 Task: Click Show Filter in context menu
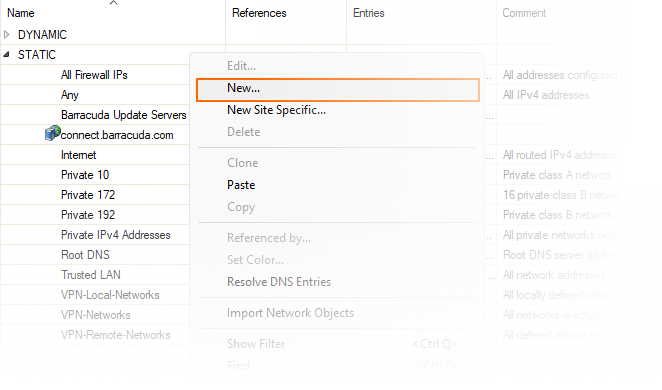pos(256,344)
